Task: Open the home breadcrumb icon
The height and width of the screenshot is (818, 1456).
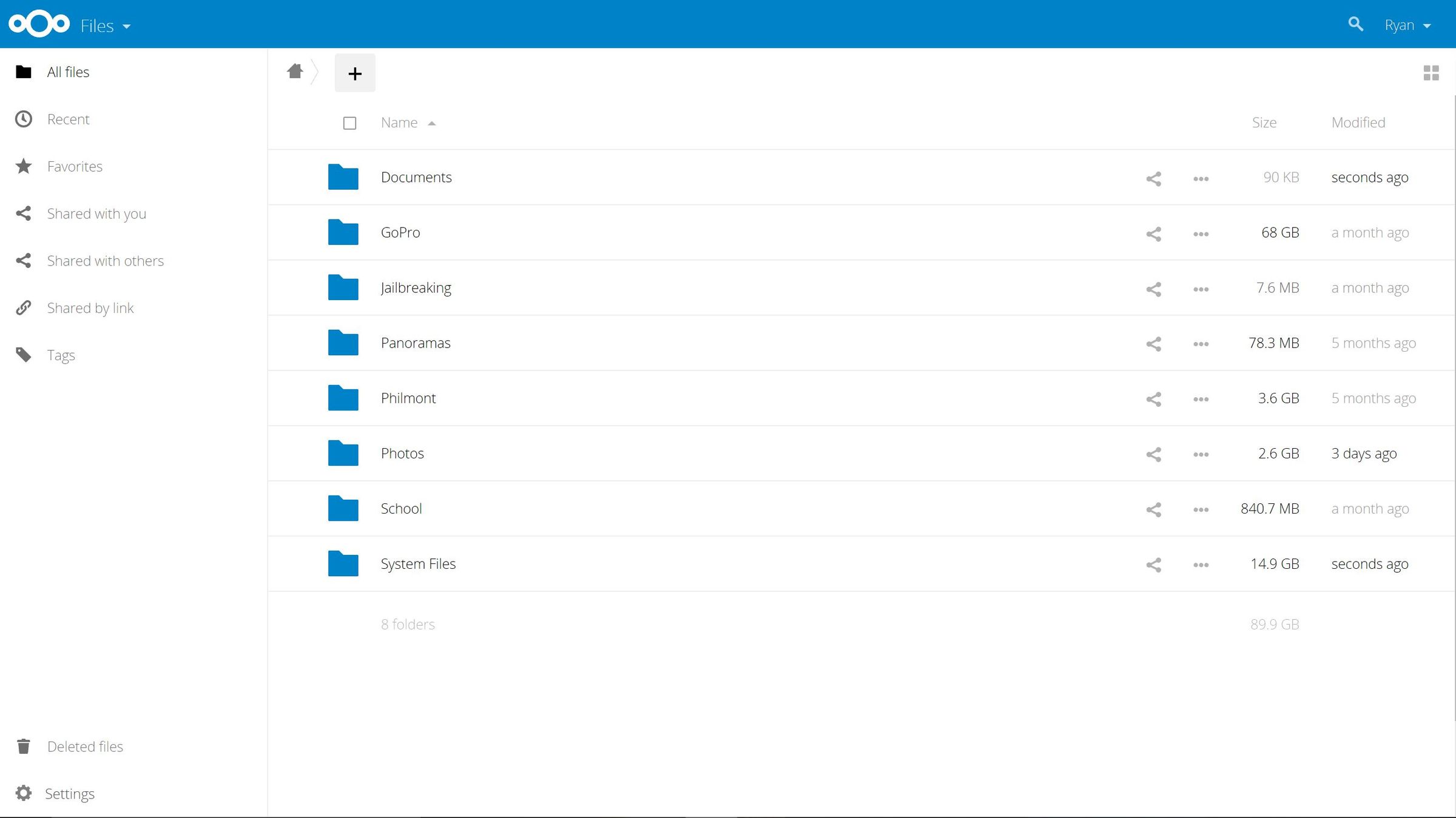Action: tap(295, 71)
